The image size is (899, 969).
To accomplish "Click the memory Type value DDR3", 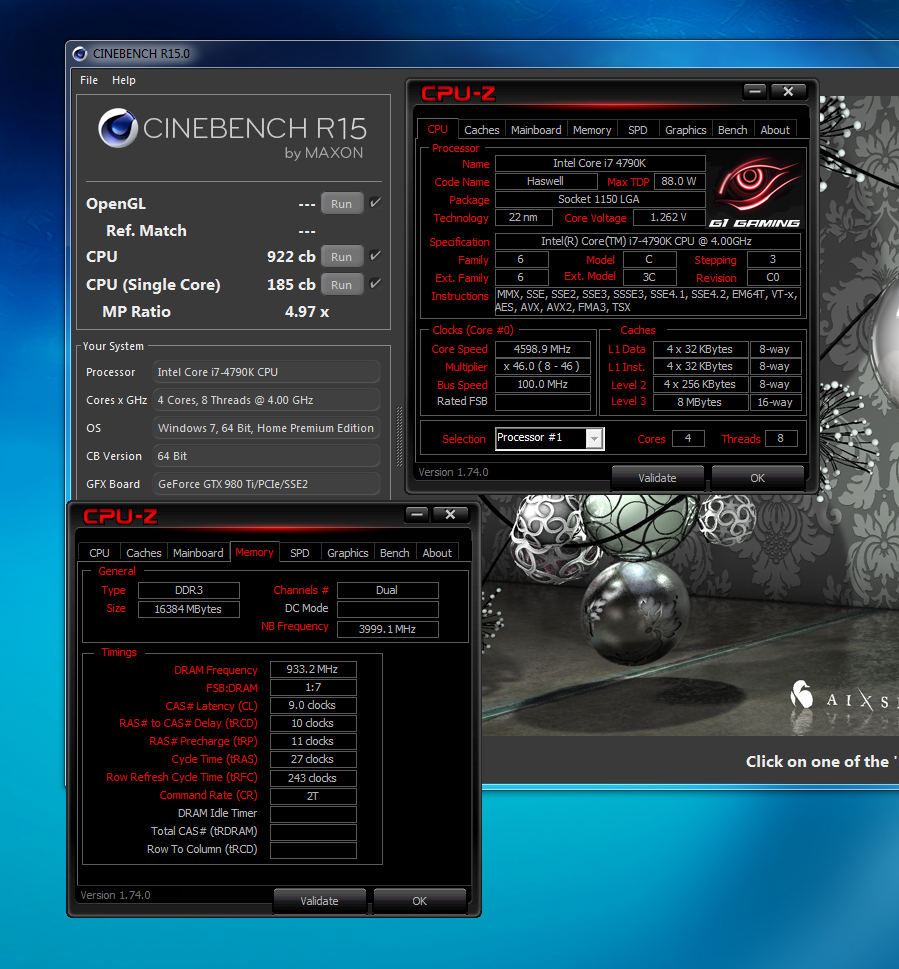I will (x=188, y=590).
